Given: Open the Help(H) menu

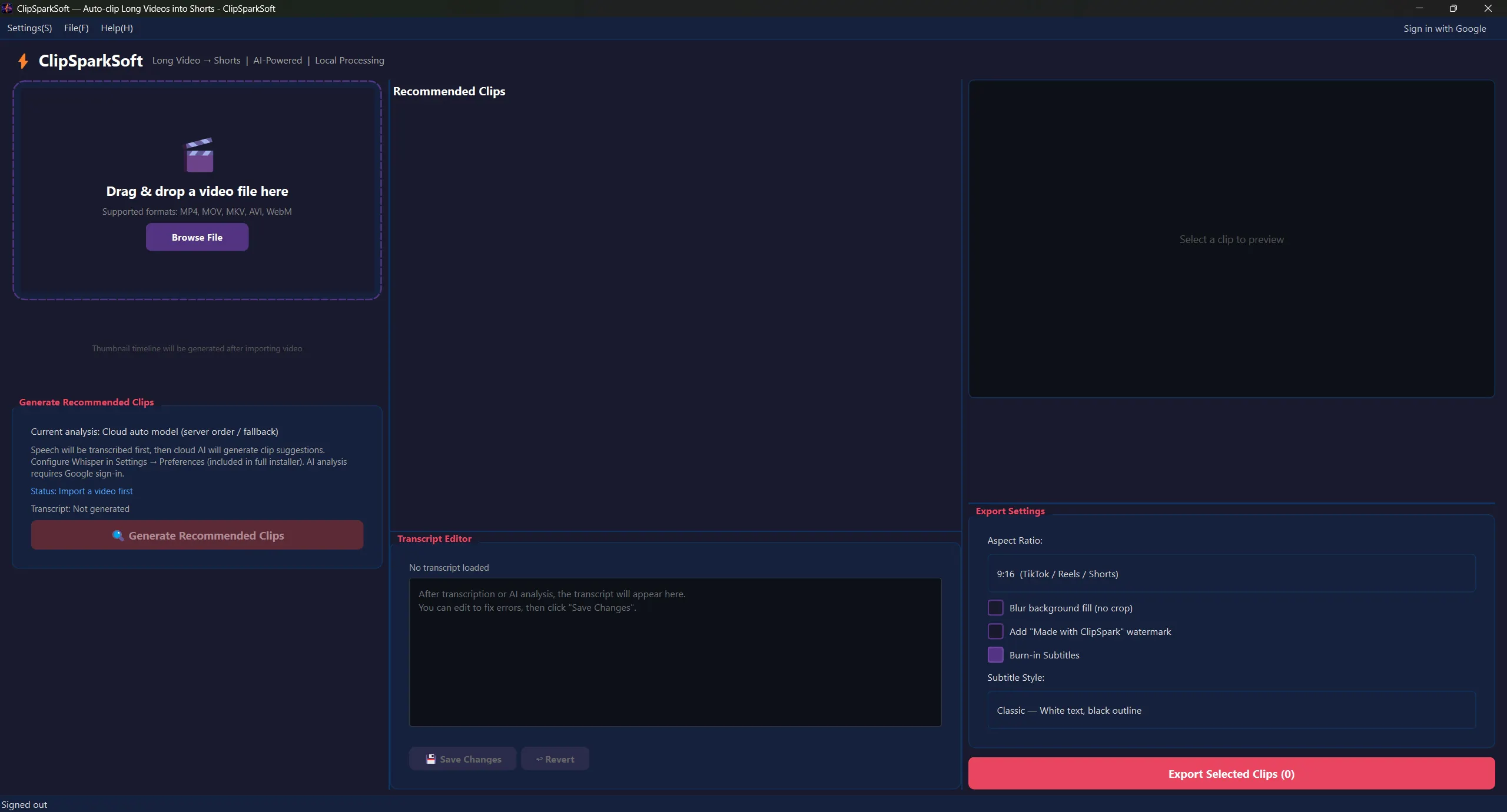Looking at the screenshot, I should (117, 28).
